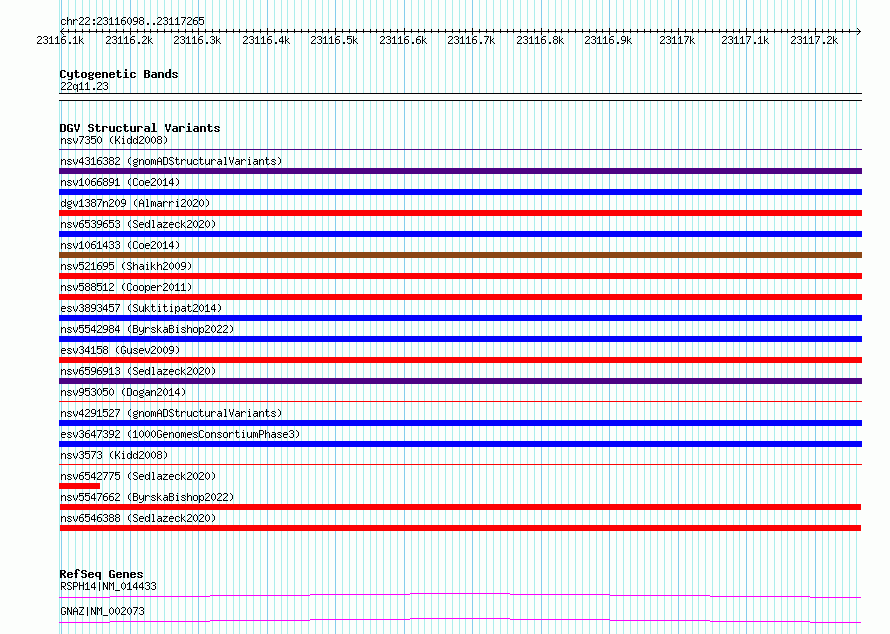Click the 23117k ruler position
890x634 pixels.
[677, 40]
